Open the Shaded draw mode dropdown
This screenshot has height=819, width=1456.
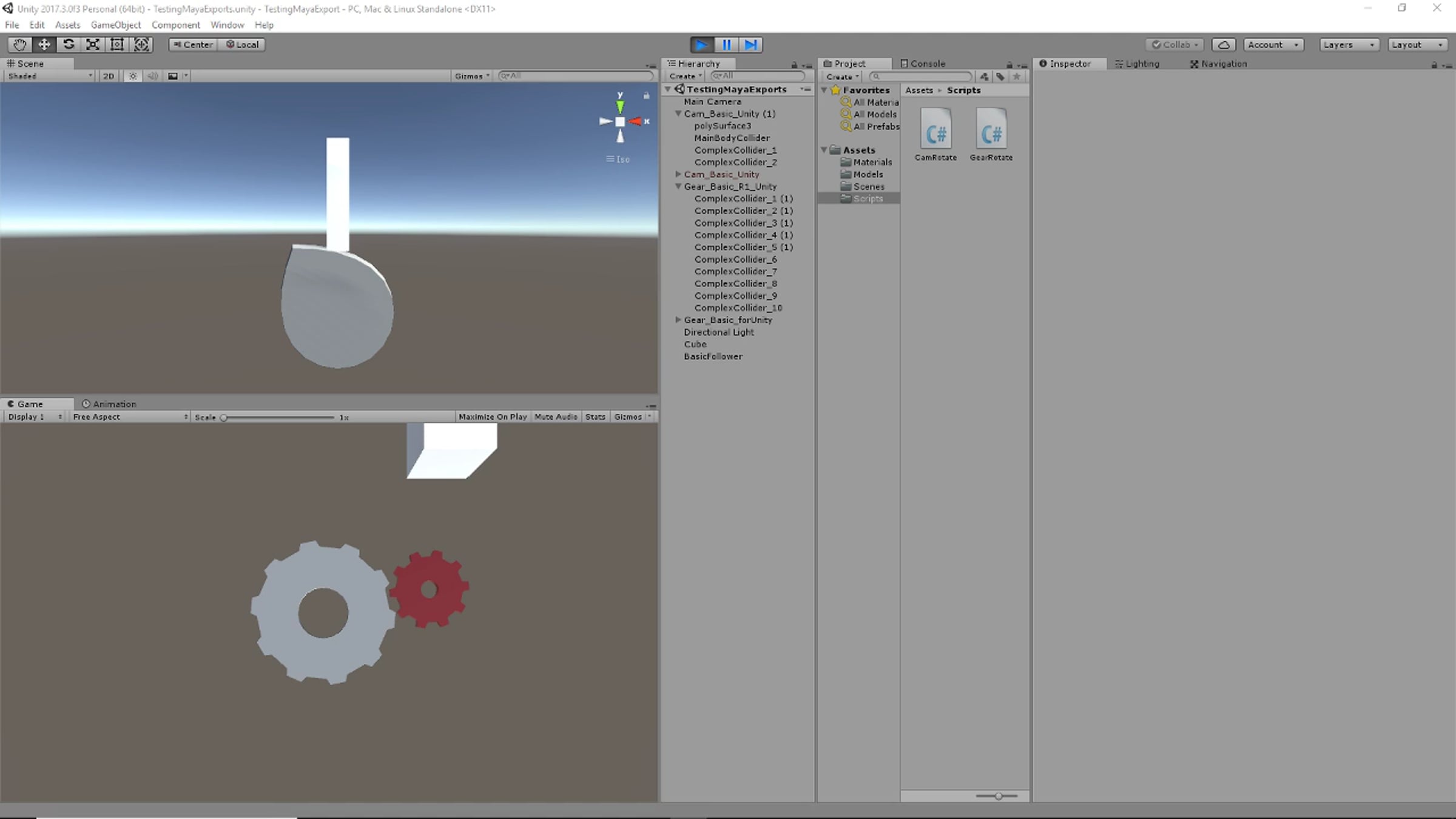[50, 76]
